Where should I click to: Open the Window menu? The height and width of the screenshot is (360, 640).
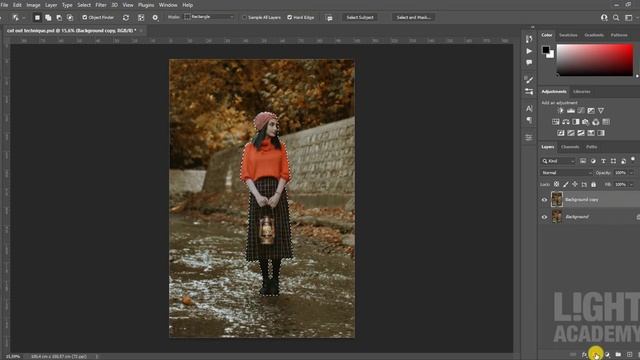[x=168, y=5]
